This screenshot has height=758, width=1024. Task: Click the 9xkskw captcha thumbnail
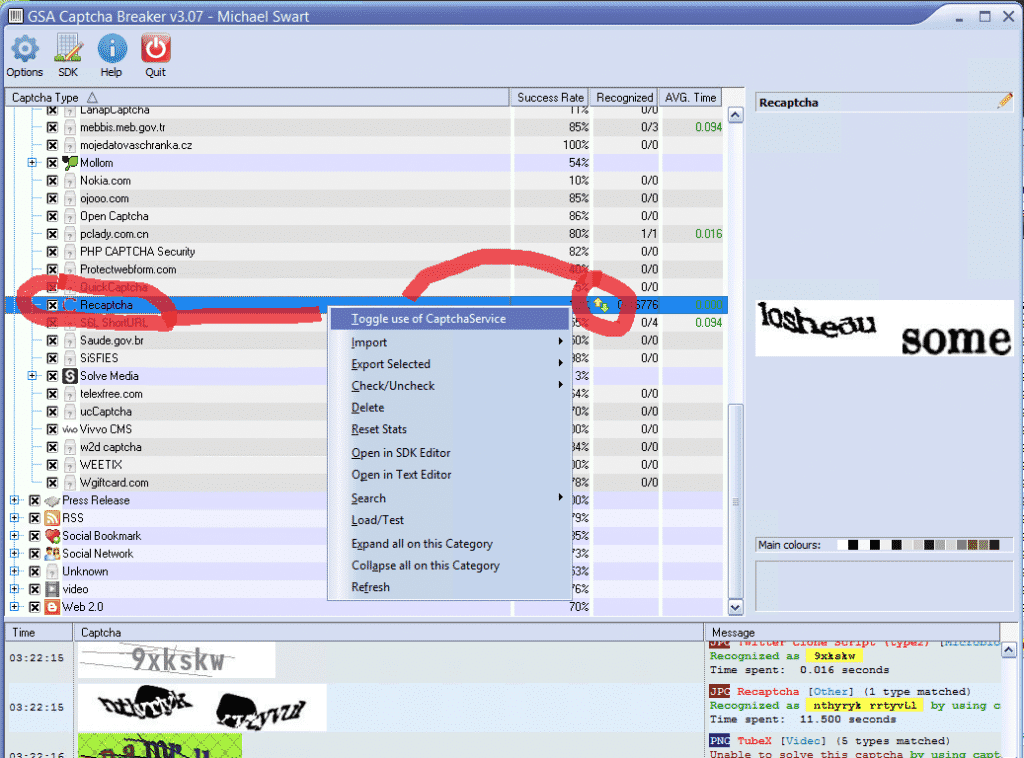tap(177, 659)
